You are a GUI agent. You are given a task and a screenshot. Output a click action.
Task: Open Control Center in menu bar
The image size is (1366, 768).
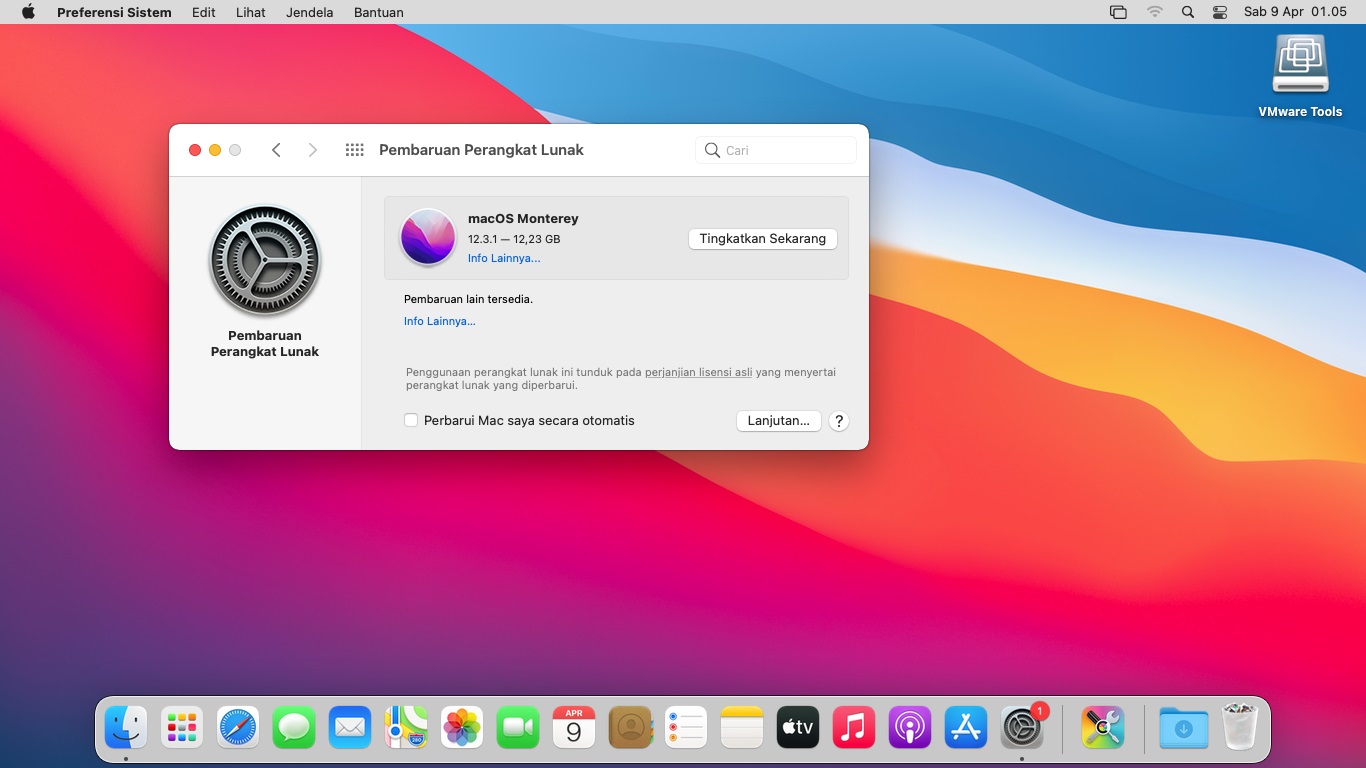point(1220,12)
